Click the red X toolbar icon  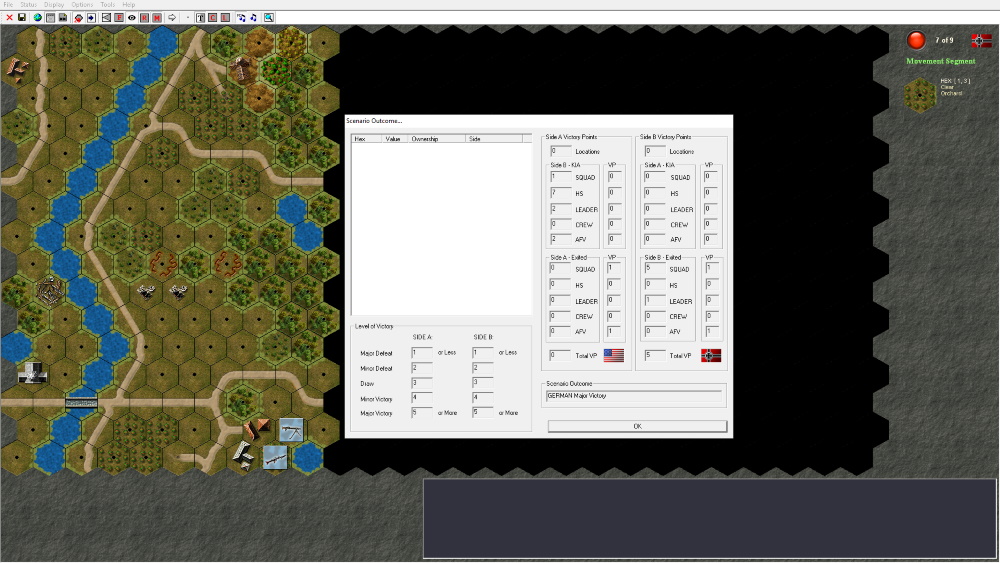(x=10, y=17)
